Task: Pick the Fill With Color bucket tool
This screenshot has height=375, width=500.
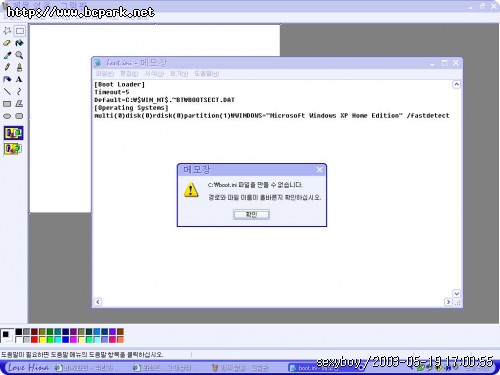Action: click(20, 43)
